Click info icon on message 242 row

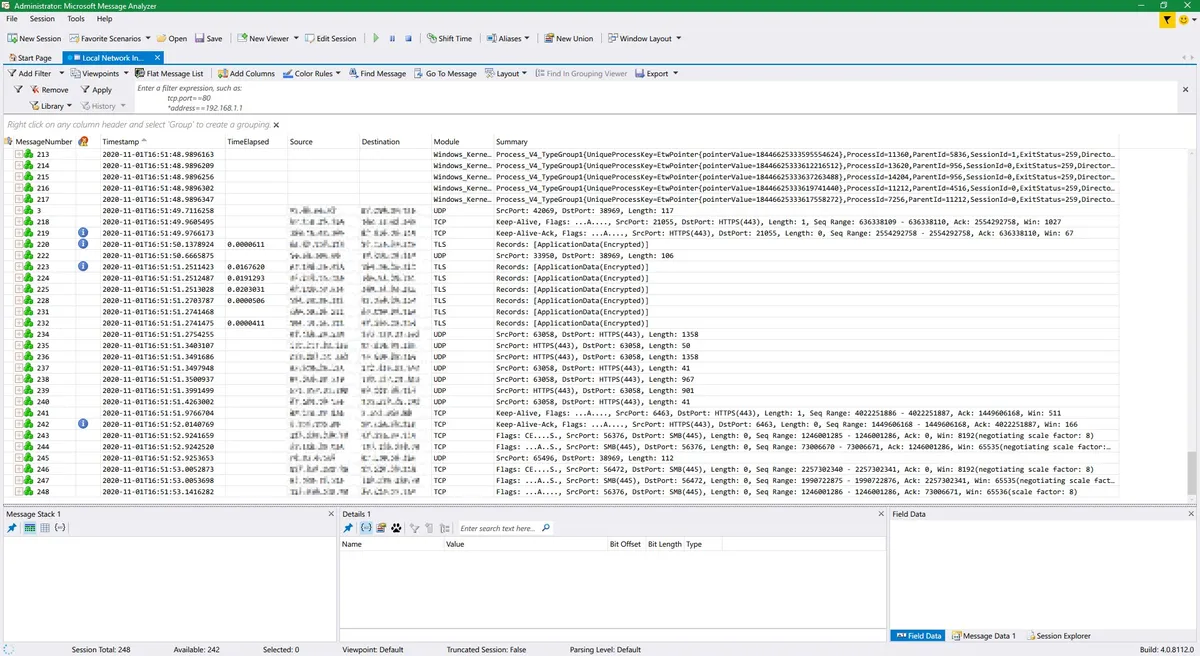click(83, 424)
